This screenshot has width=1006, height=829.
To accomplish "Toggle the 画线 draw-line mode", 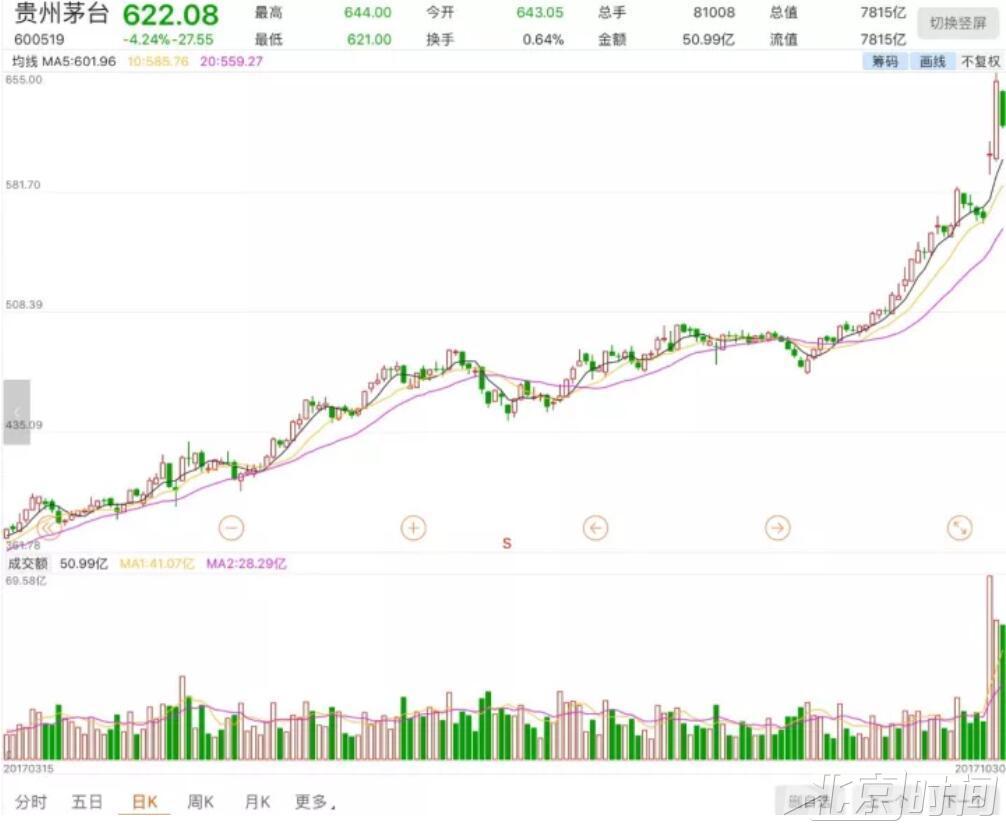I will 932,62.
